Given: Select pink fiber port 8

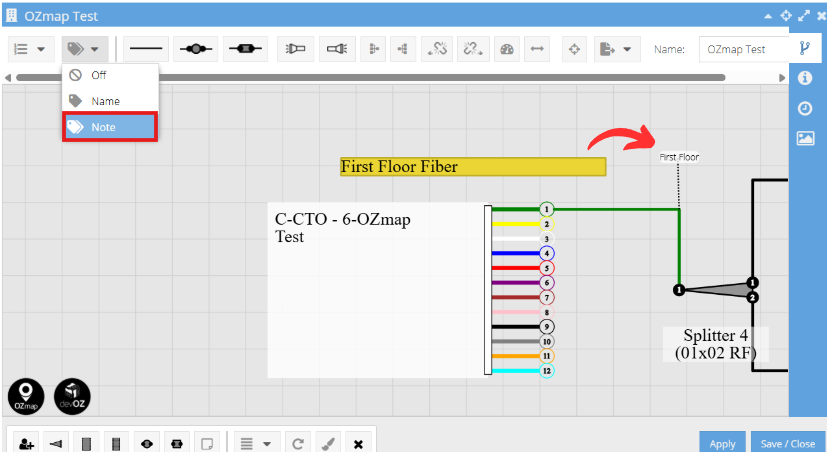Looking at the screenshot, I should pyautogui.click(x=547, y=312).
